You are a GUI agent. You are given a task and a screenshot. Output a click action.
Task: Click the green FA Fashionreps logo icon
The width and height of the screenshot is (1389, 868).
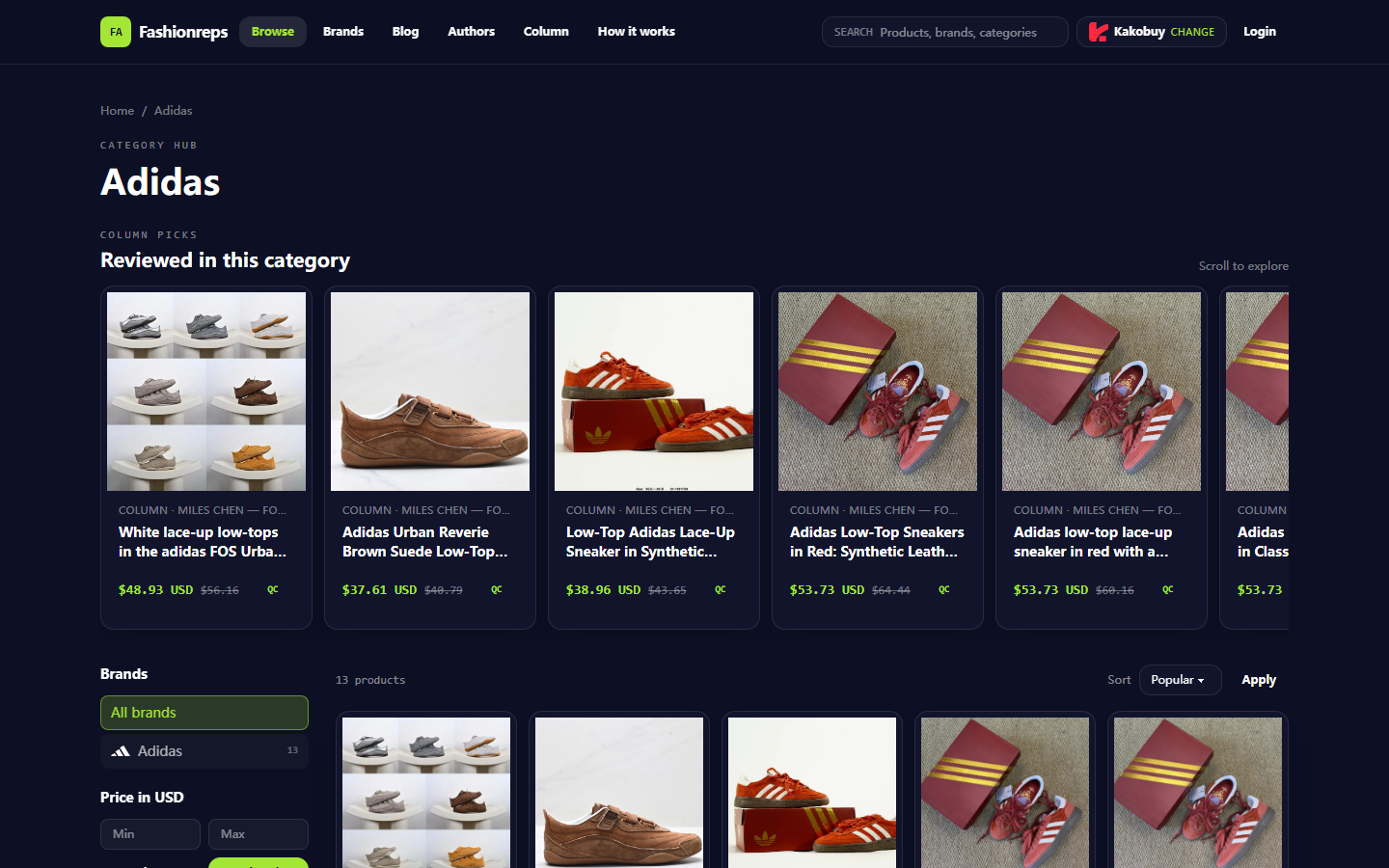click(x=116, y=32)
